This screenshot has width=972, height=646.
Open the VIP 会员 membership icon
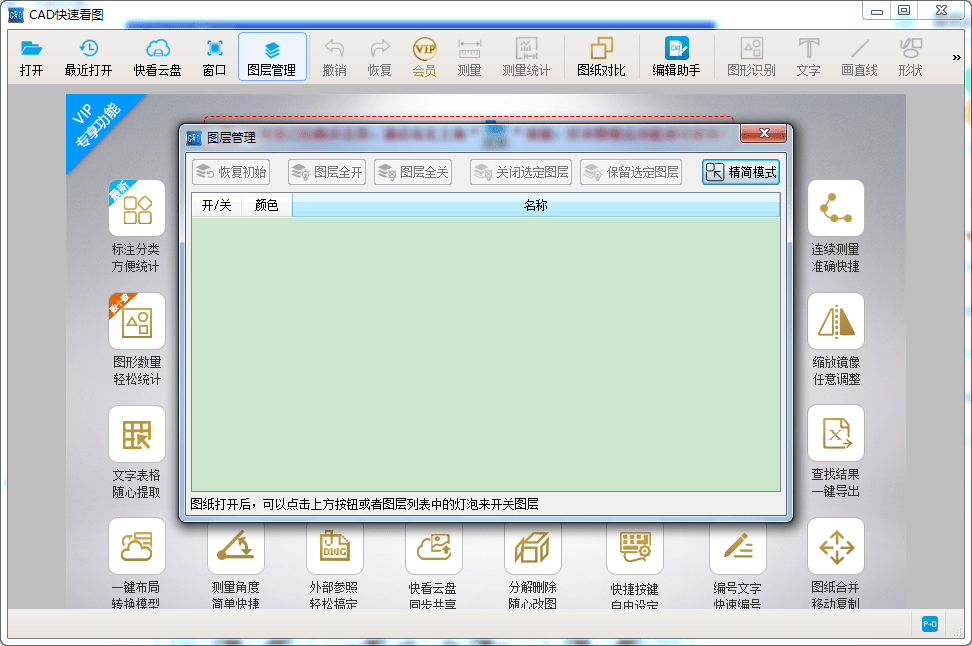pos(423,56)
